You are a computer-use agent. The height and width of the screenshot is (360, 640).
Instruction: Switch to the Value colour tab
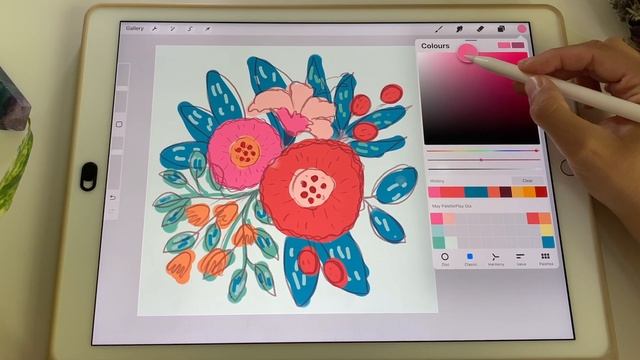(520, 259)
